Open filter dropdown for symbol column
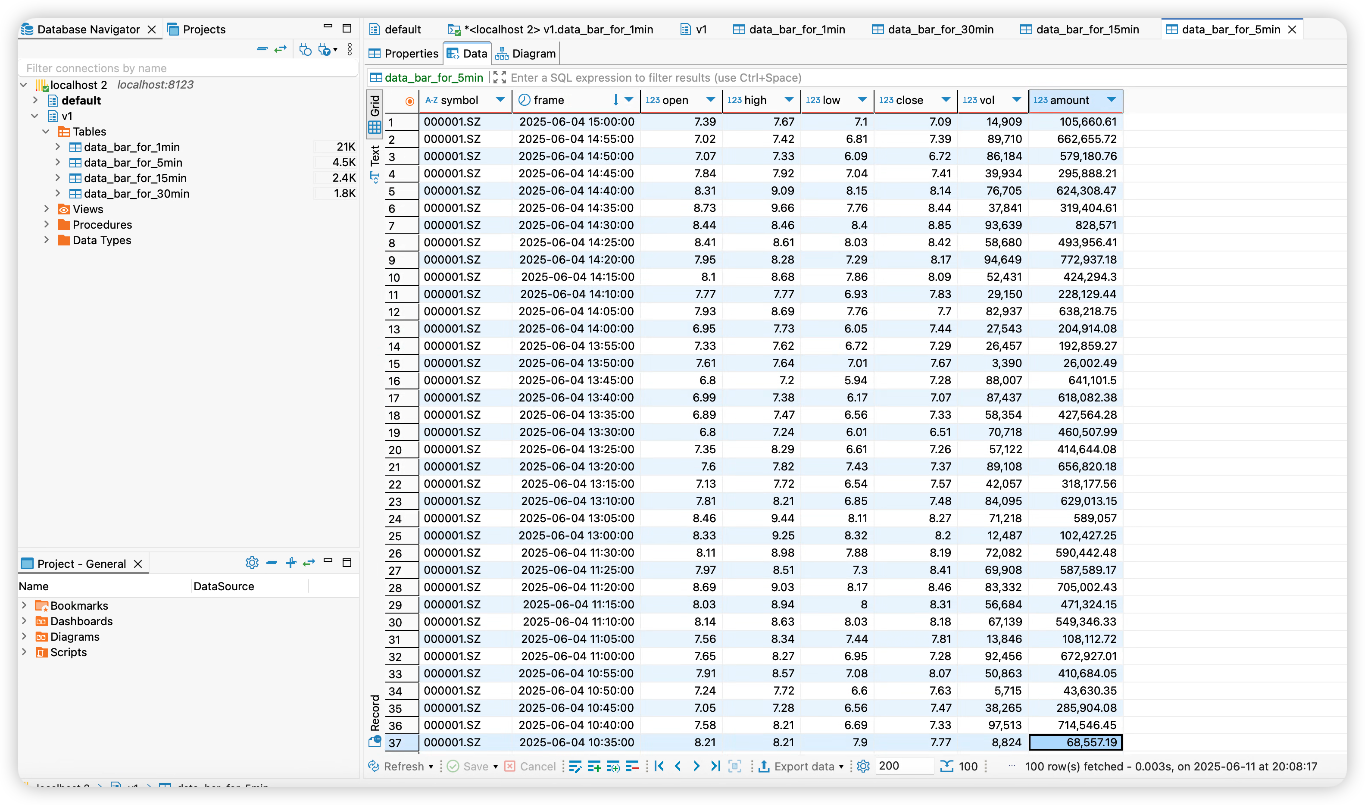The height and width of the screenshot is (805, 1365). click(x=499, y=100)
